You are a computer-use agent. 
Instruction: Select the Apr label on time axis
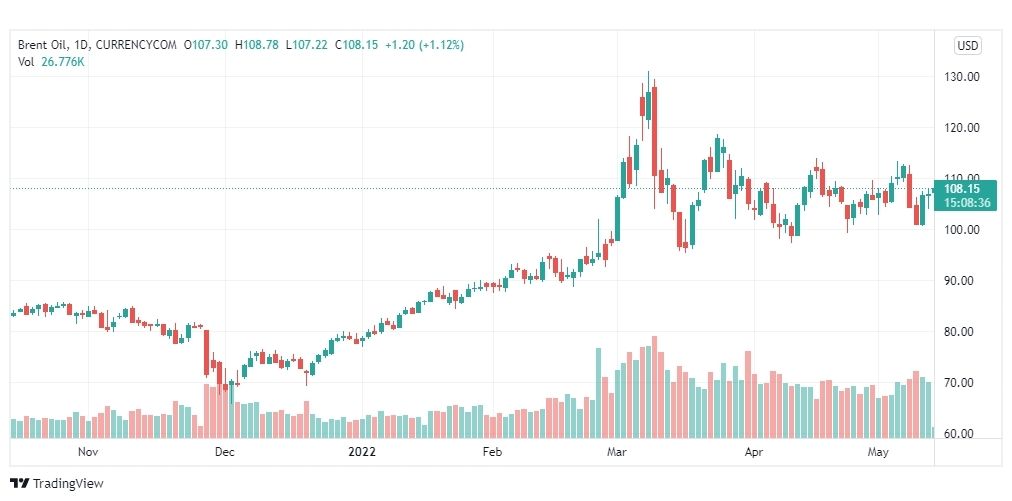click(753, 452)
